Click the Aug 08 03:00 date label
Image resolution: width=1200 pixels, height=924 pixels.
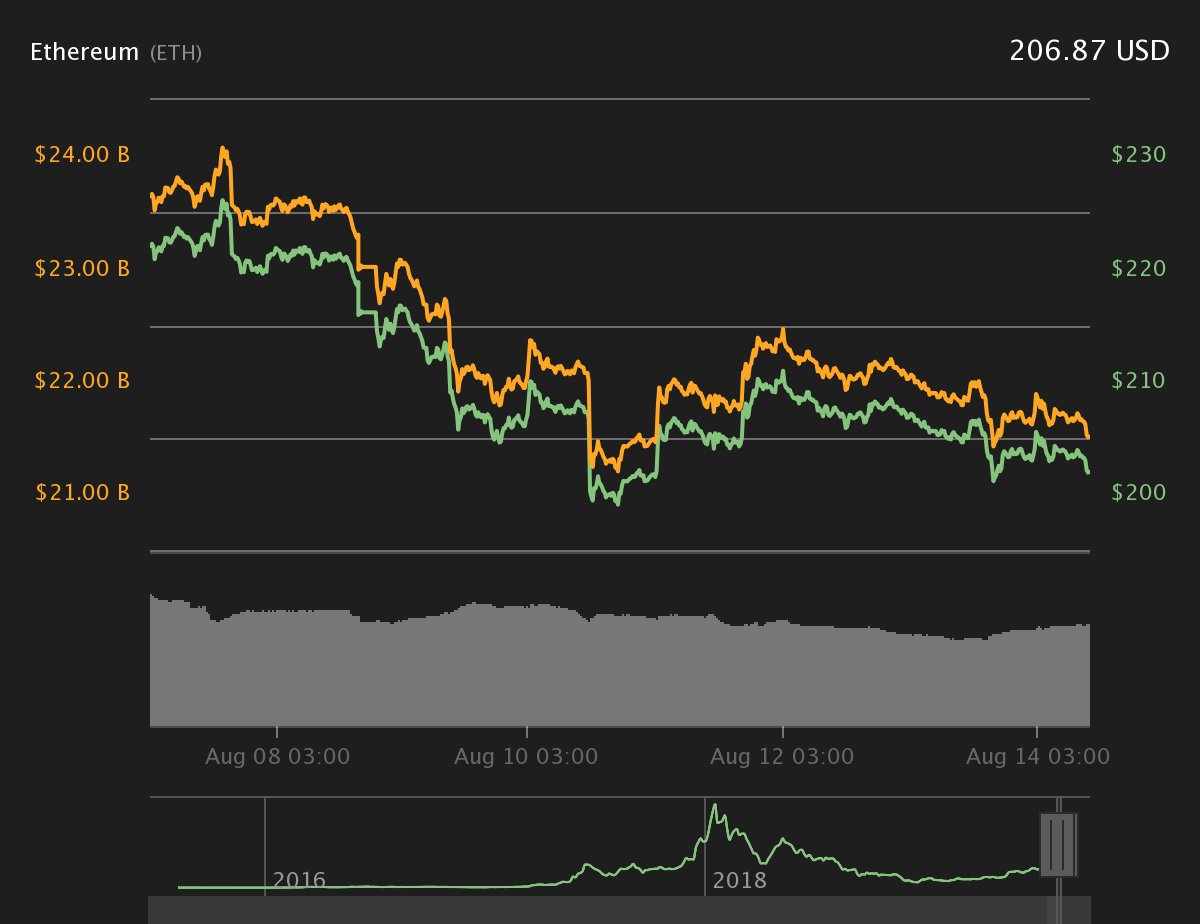click(278, 757)
